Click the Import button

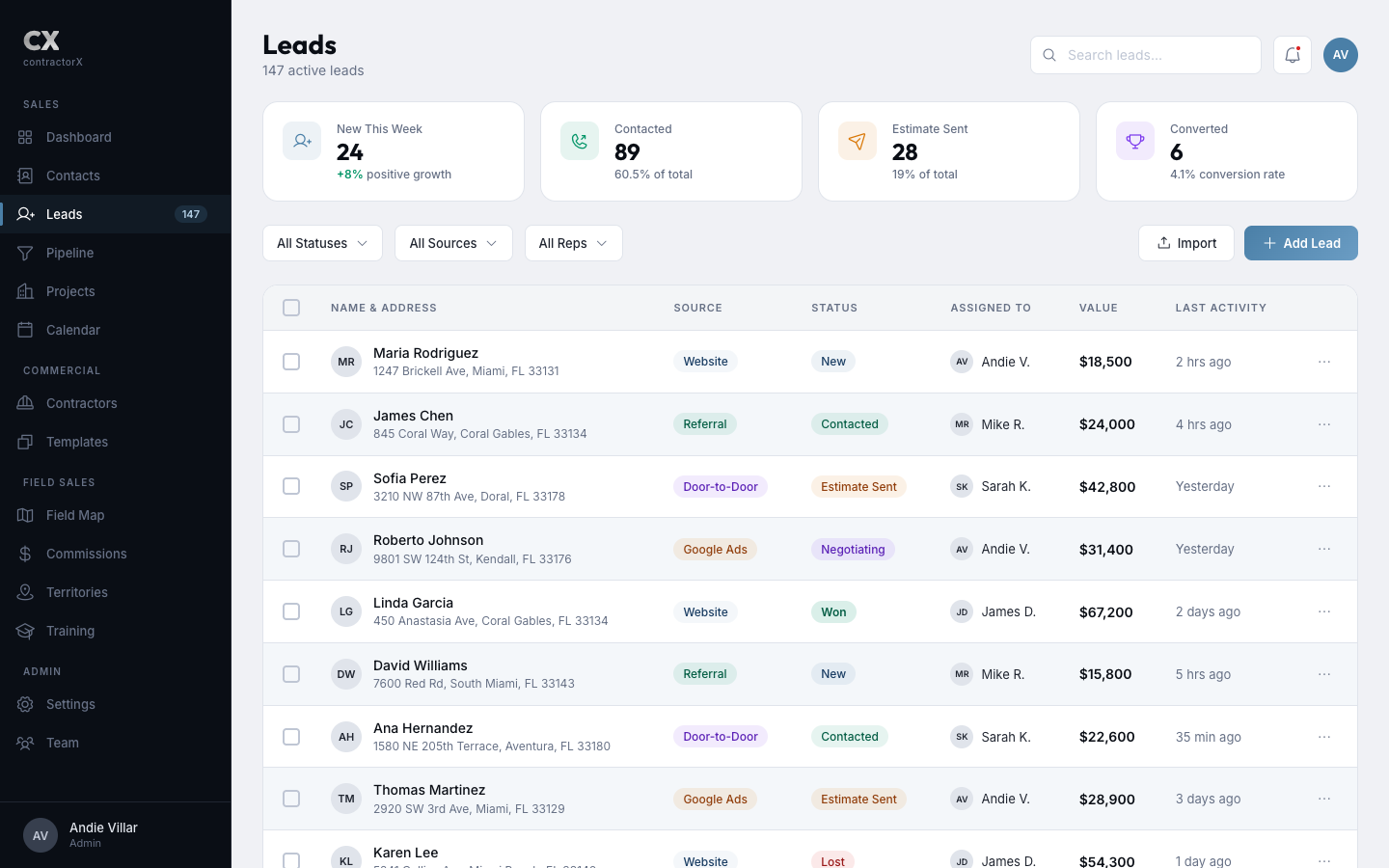click(x=1186, y=243)
